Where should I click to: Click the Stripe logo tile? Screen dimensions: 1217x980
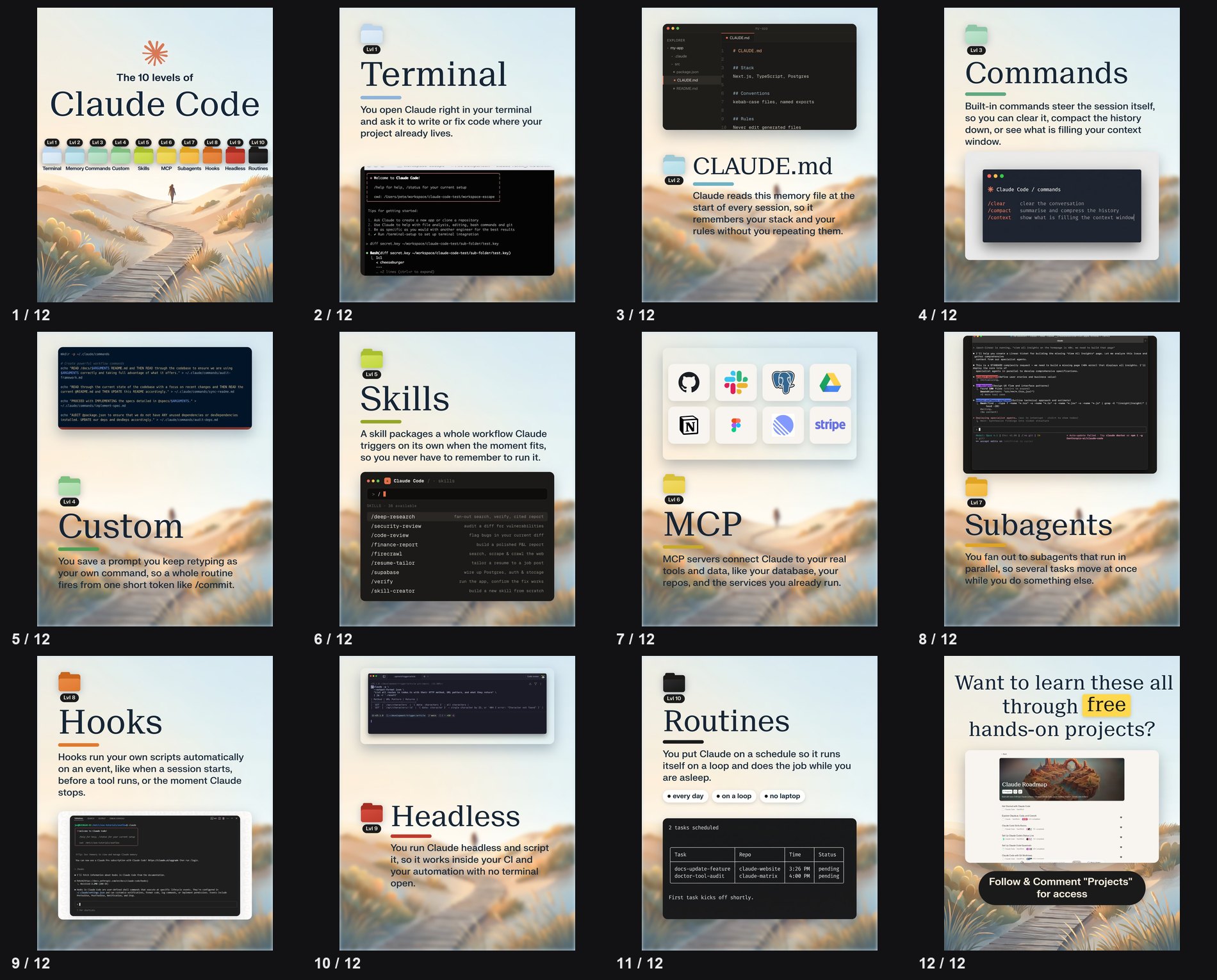click(x=830, y=425)
